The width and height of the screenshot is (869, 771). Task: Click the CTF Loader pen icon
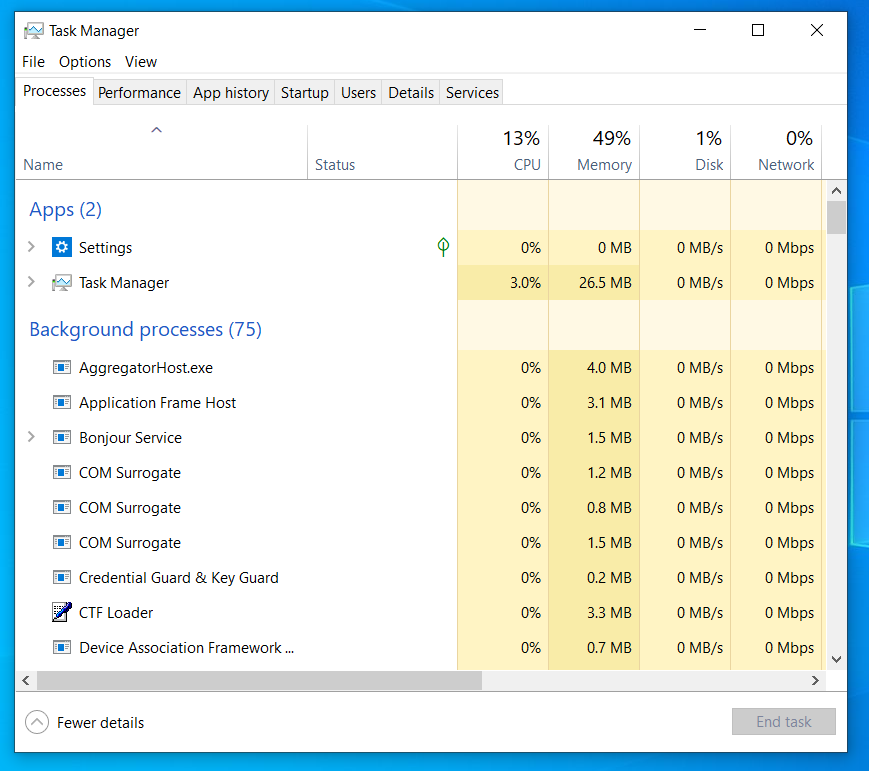click(x=62, y=612)
